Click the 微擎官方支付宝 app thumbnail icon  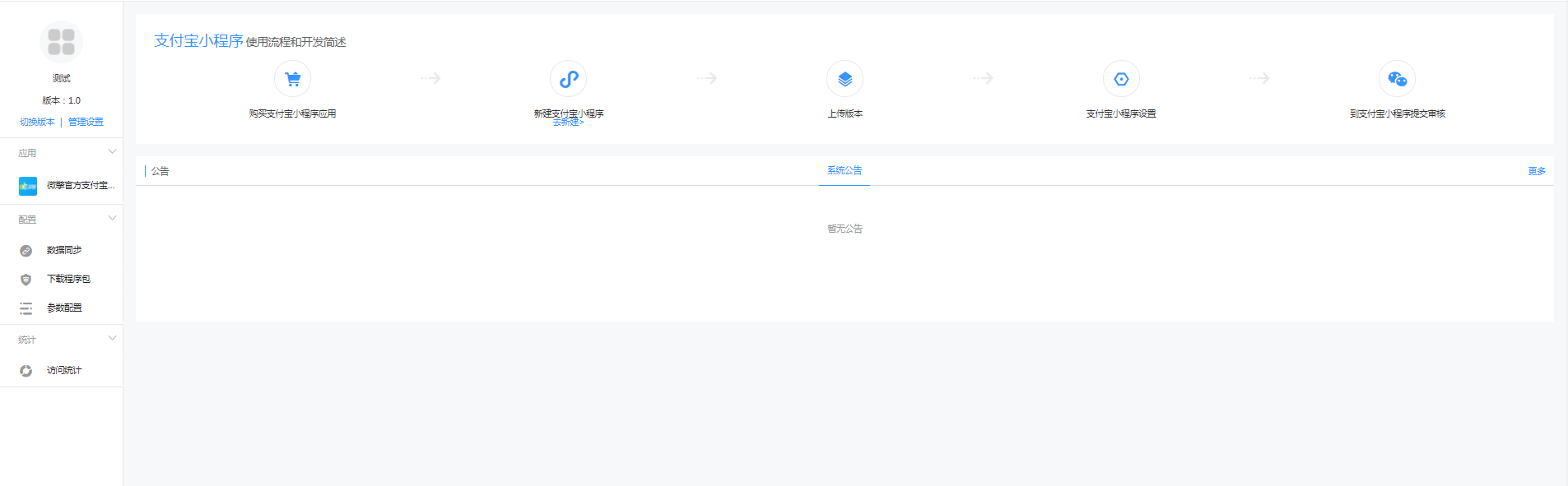(x=28, y=186)
